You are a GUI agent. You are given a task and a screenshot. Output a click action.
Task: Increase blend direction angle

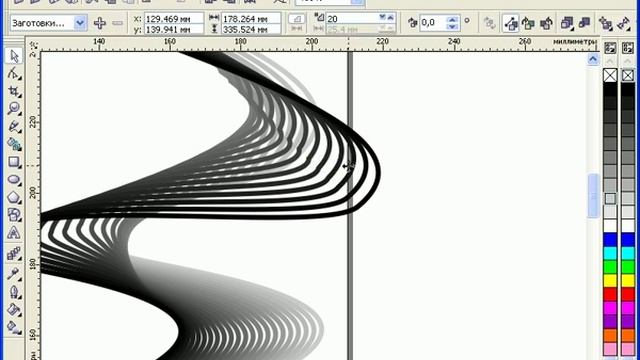[452, 19]
